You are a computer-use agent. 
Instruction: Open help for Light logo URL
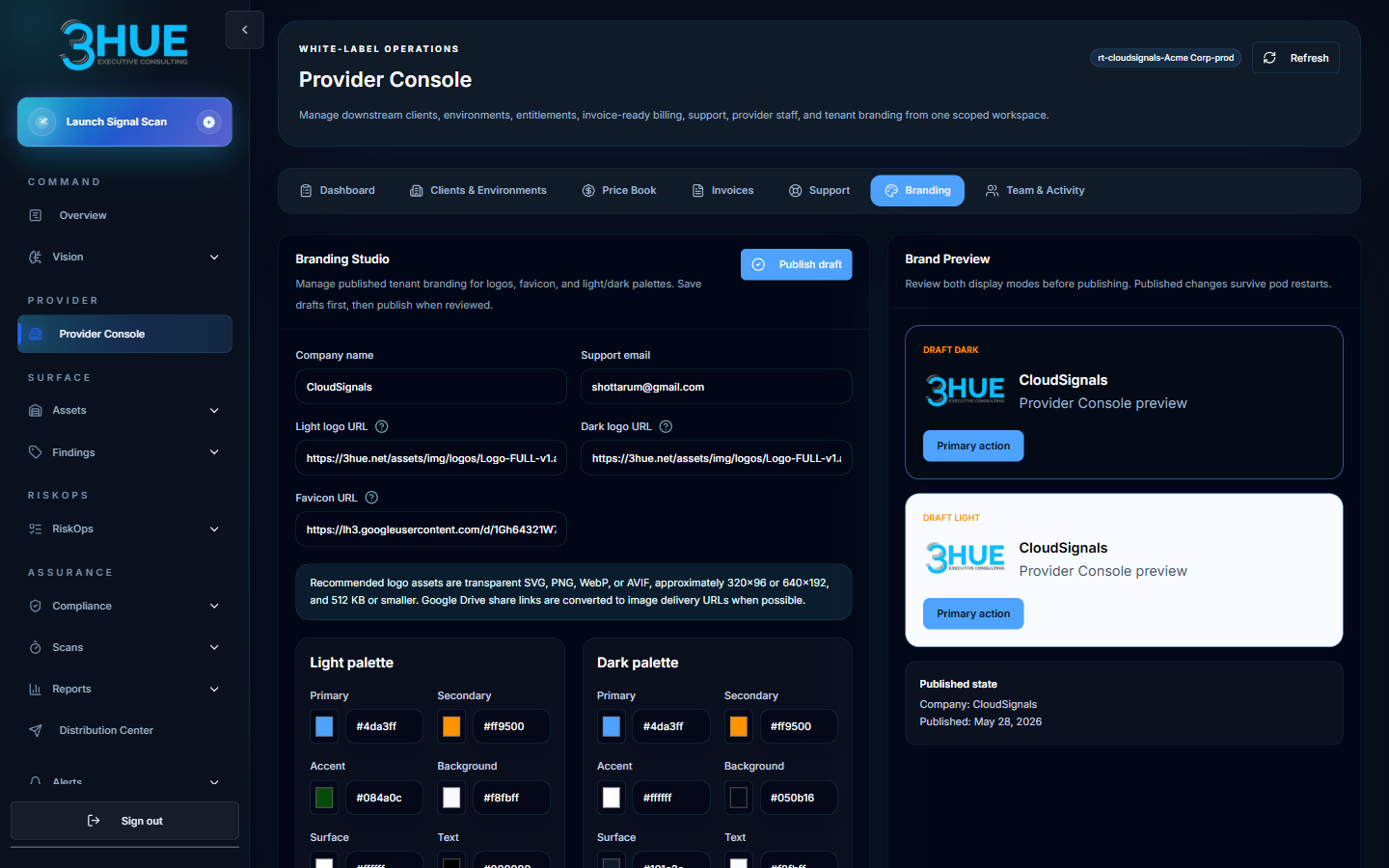[x=381, y=426]
